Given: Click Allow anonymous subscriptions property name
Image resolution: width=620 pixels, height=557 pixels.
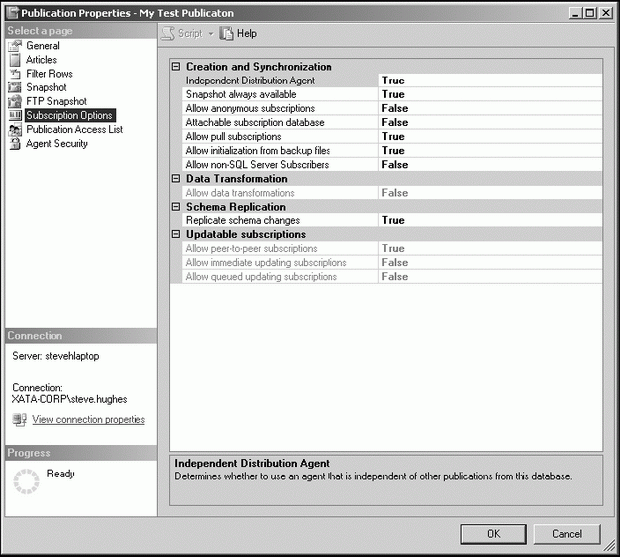Looking at the screenshot, I should click(x=250, y=108).
